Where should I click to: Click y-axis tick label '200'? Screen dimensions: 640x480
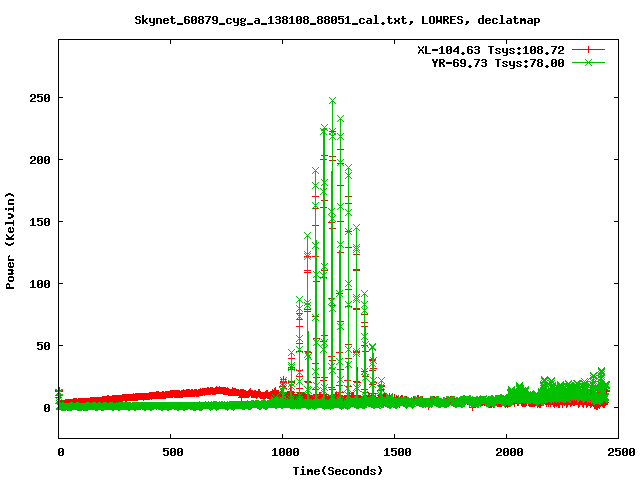coord(40,160)
